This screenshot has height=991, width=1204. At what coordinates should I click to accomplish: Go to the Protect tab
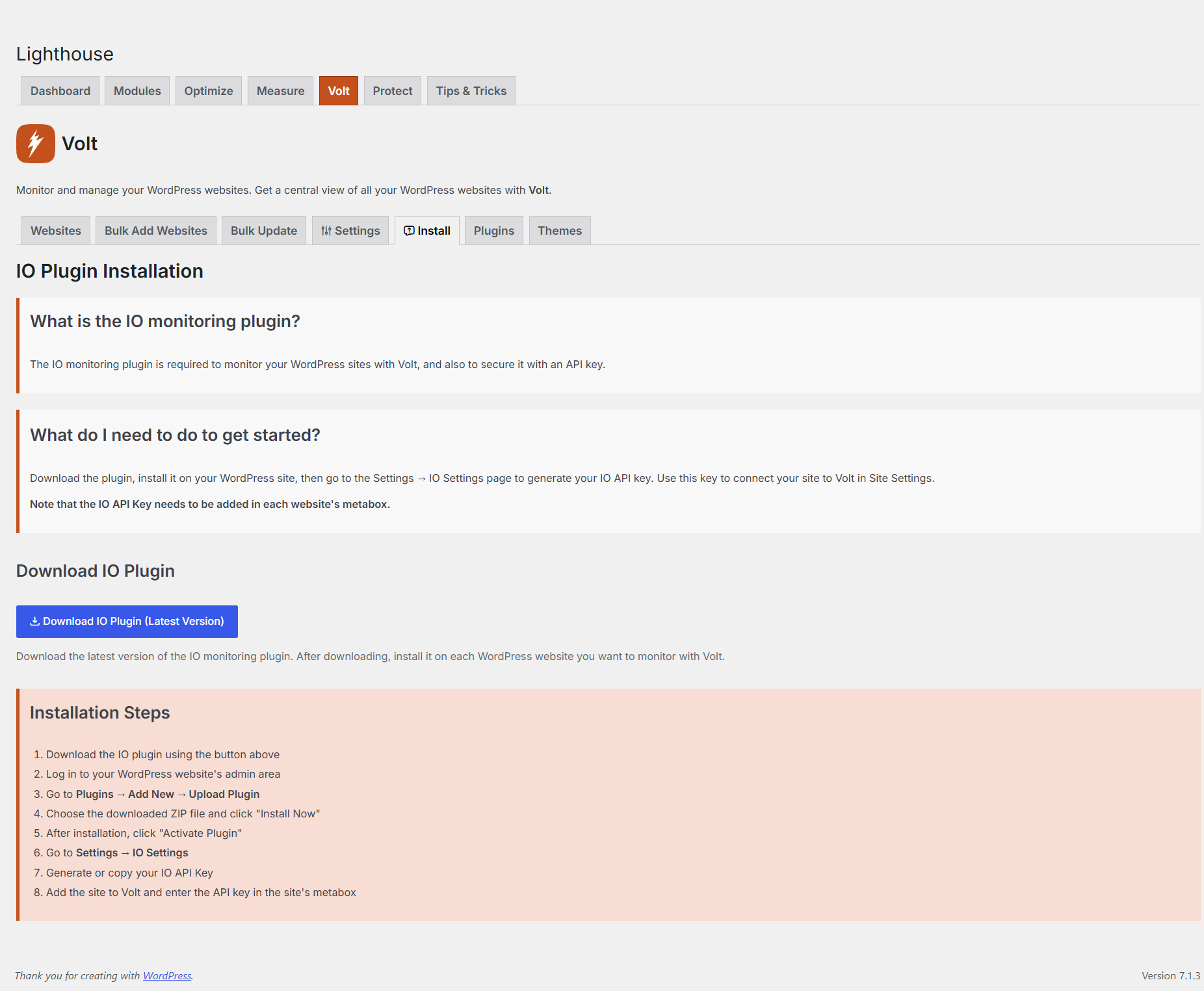(x=393, y=91)
